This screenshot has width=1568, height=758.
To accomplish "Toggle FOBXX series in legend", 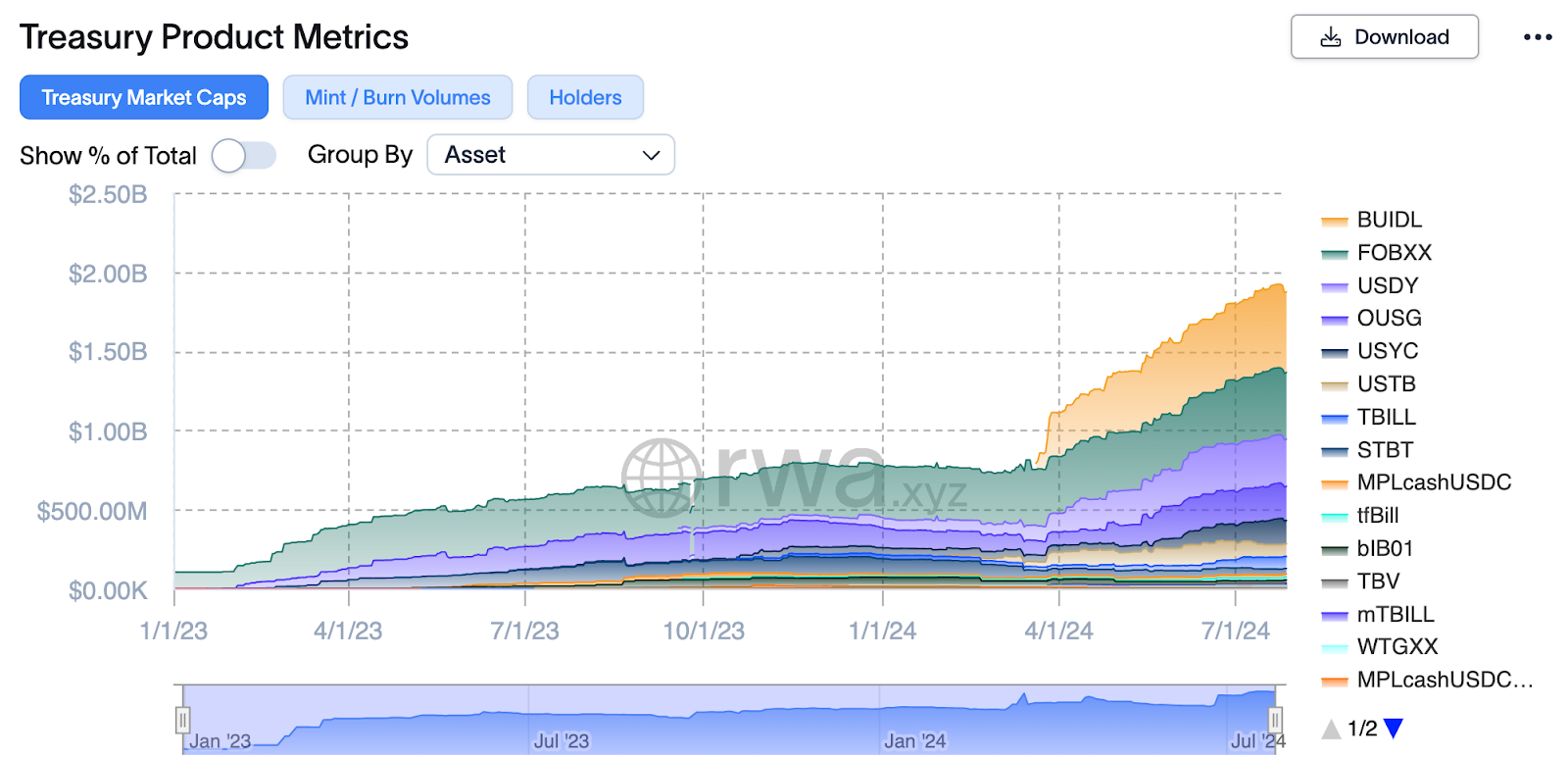I will (1377, 253).
